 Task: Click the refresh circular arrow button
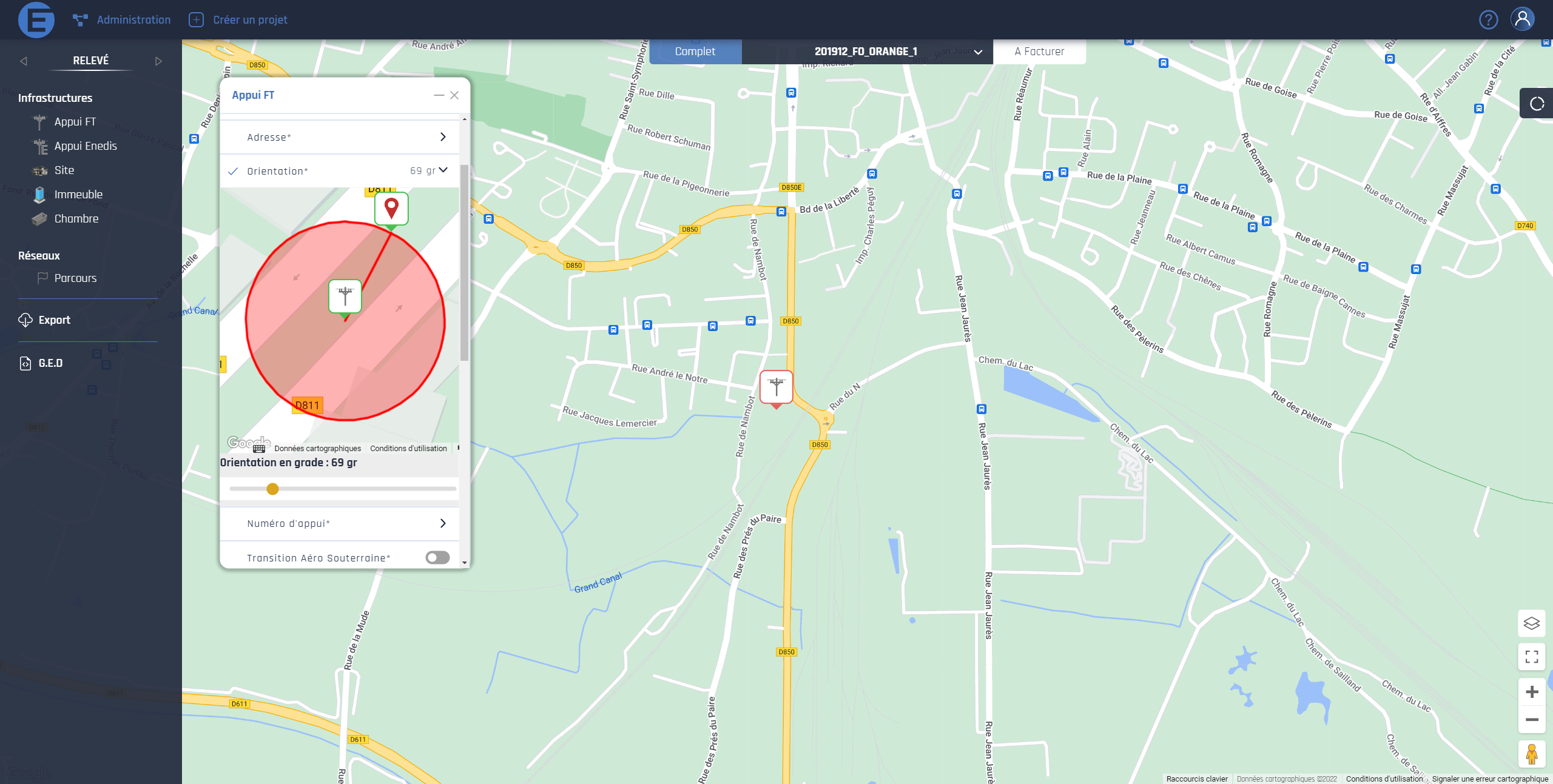[x=1537, y=104]
